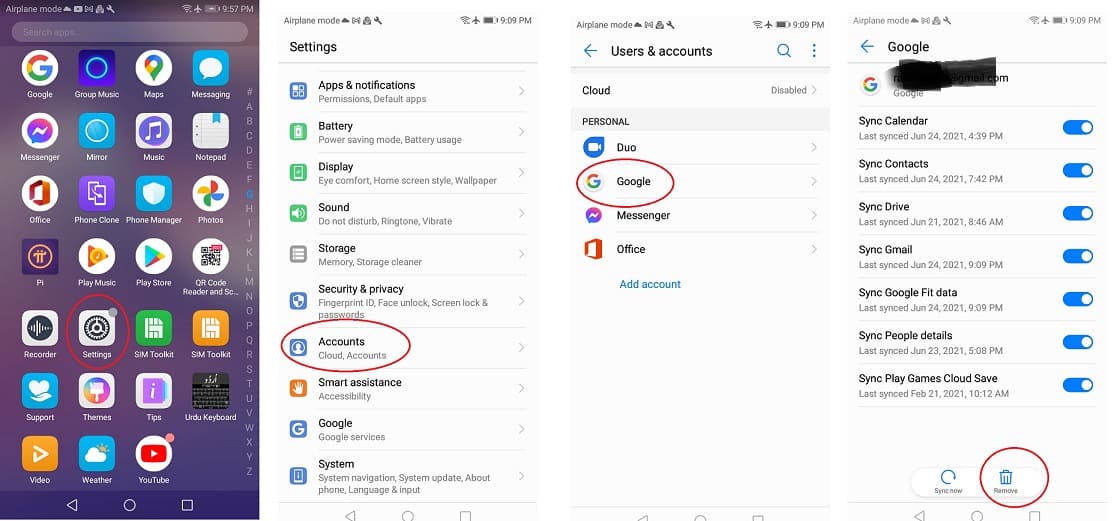Open the three-dot overflow menu
The height and width of the screenshot is (521, 1114).
click(814, 51)
